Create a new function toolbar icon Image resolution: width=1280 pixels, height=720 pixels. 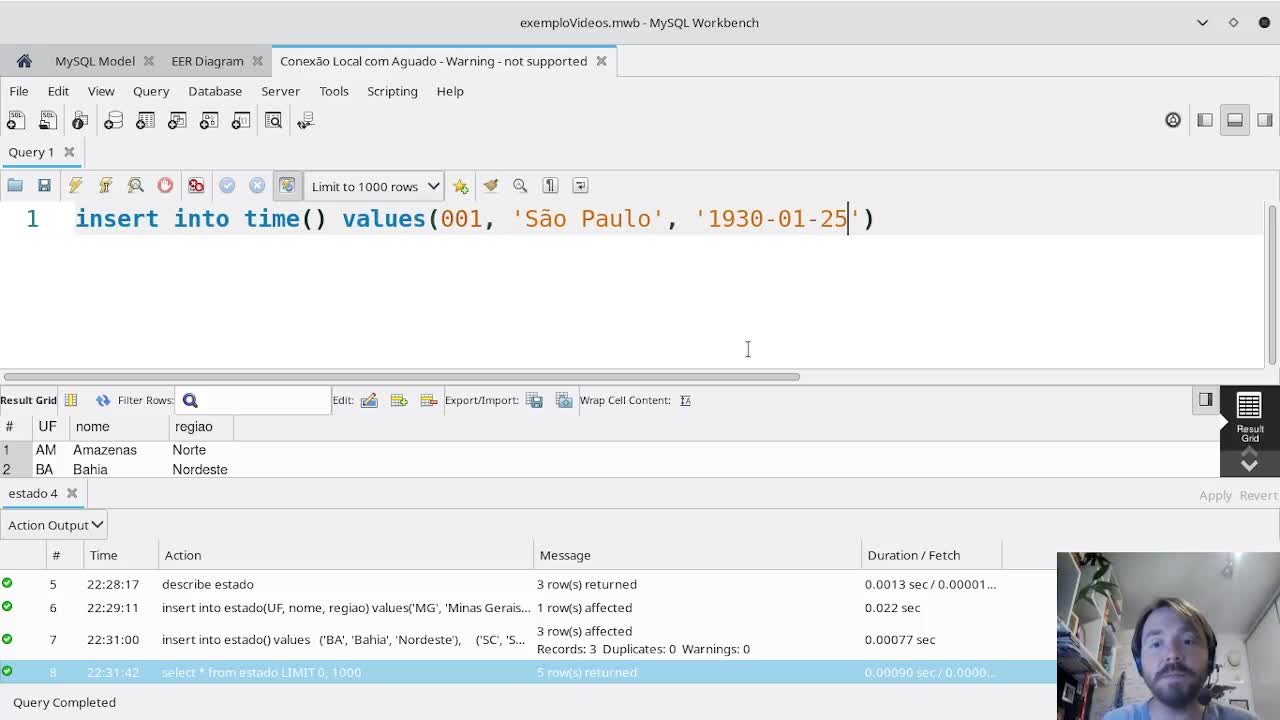pos(241,120)
